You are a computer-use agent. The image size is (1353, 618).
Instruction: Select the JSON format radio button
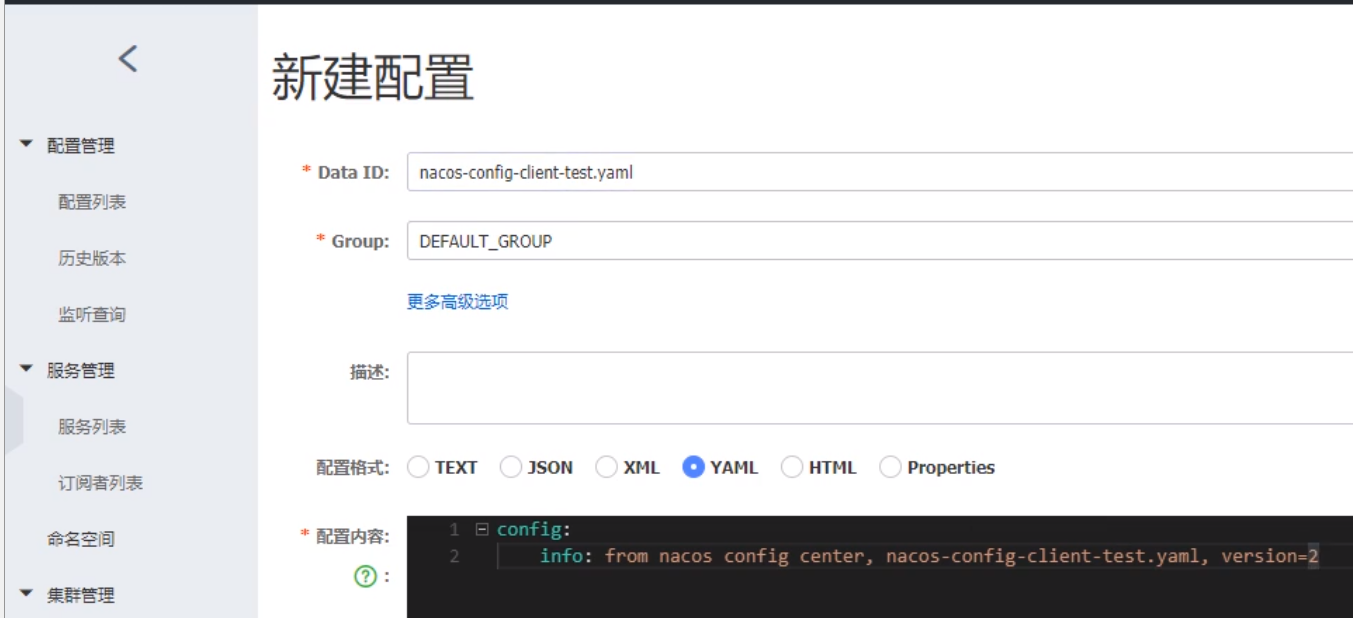click(x=511, y=467)
